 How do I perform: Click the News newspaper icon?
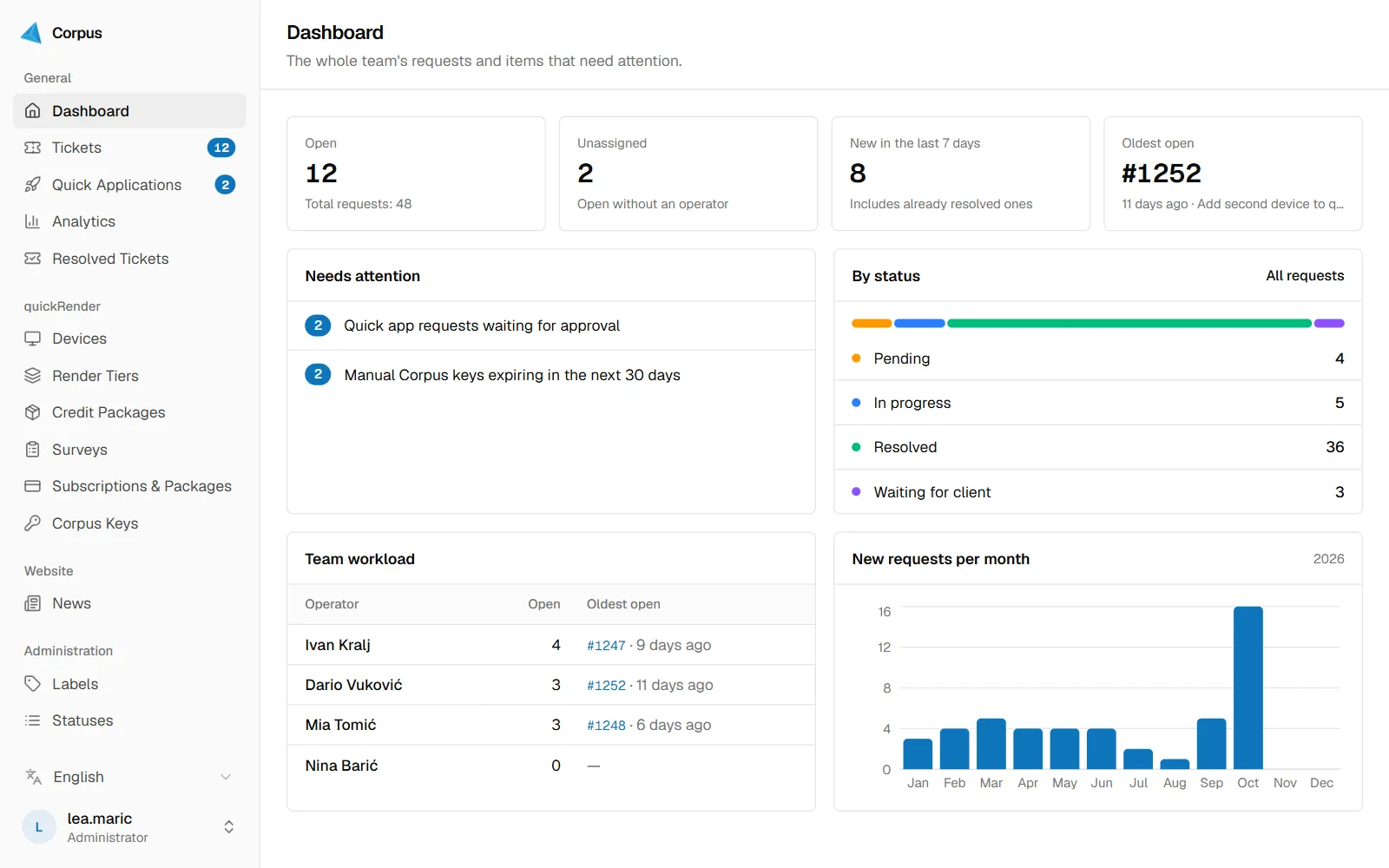(x=33, y=603)
